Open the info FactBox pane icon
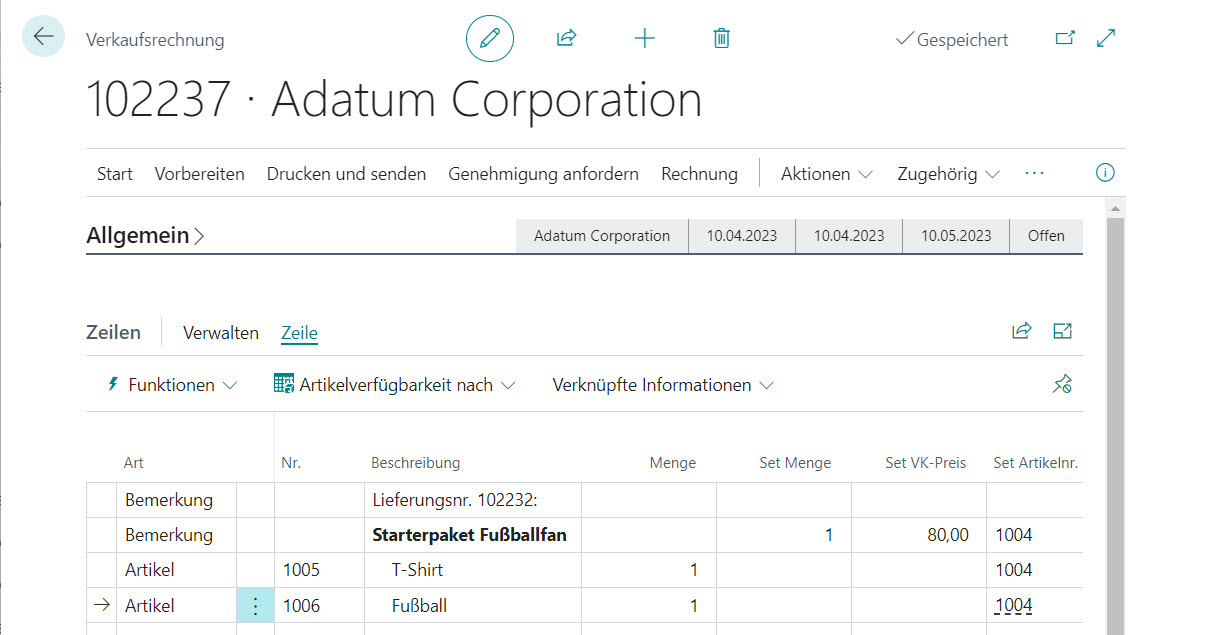This screenshot has height=635, width=1210. point(1105,173)
